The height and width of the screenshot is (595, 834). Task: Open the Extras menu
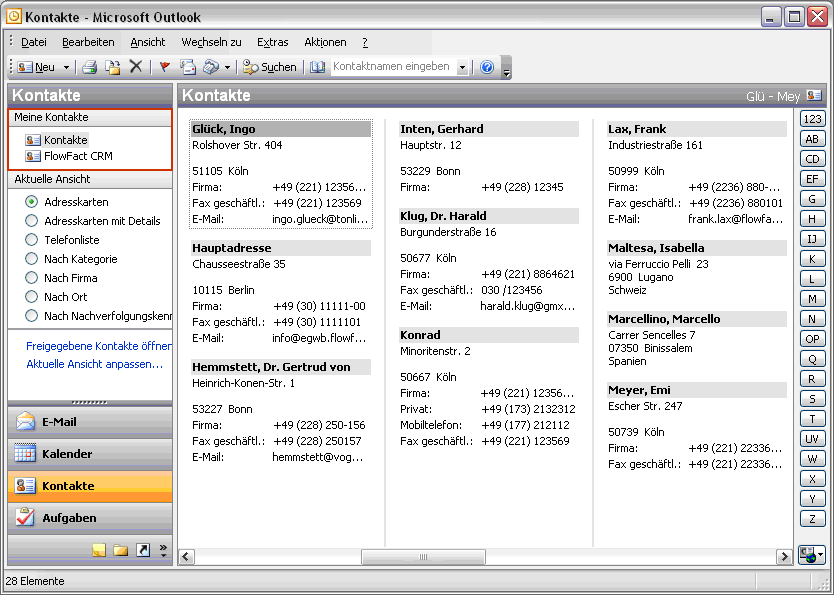click(x=273, y=42)
